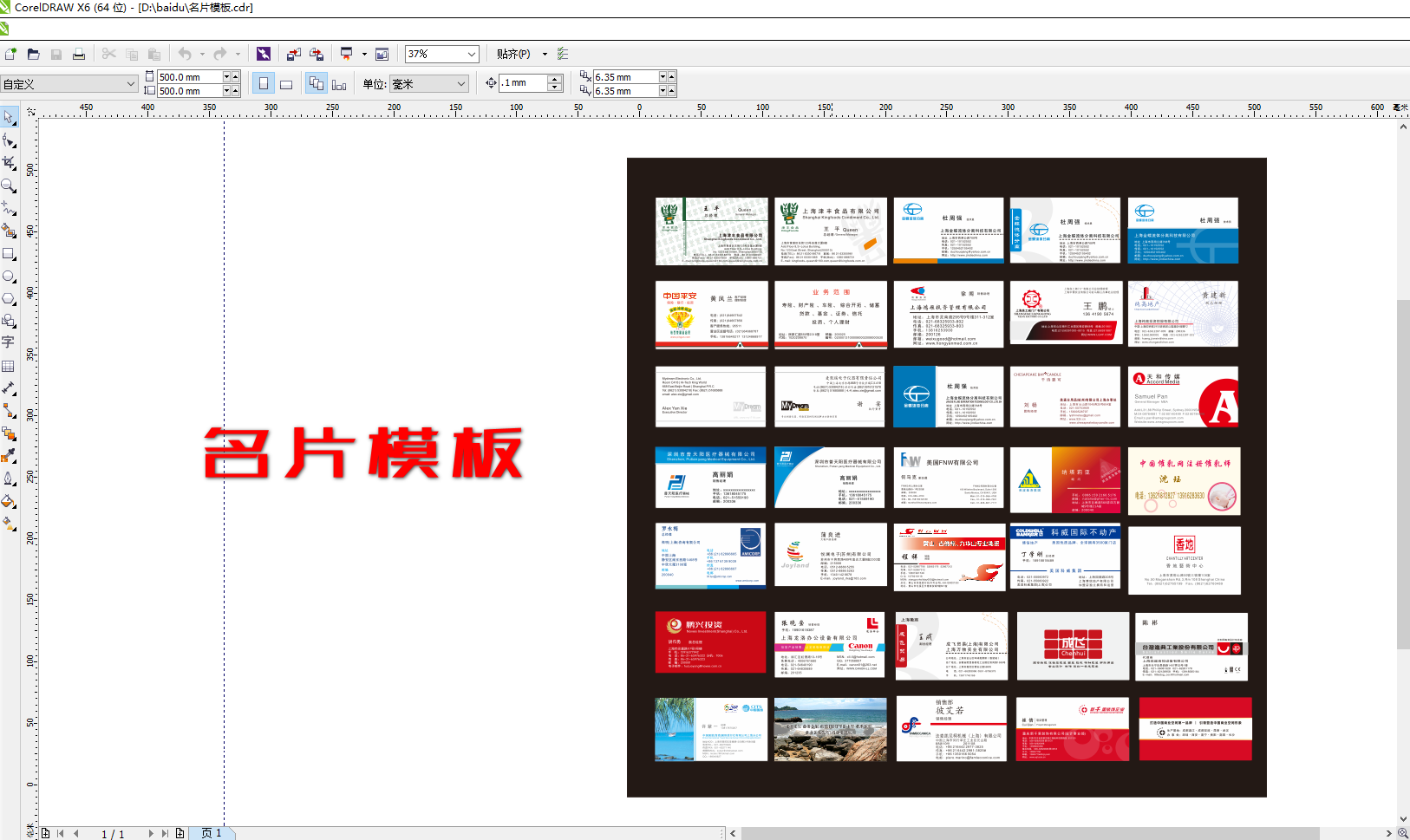Click the duplicate X distance 6.35 mm field
This screenshot has width=1410, height=840.
(625, 77)
